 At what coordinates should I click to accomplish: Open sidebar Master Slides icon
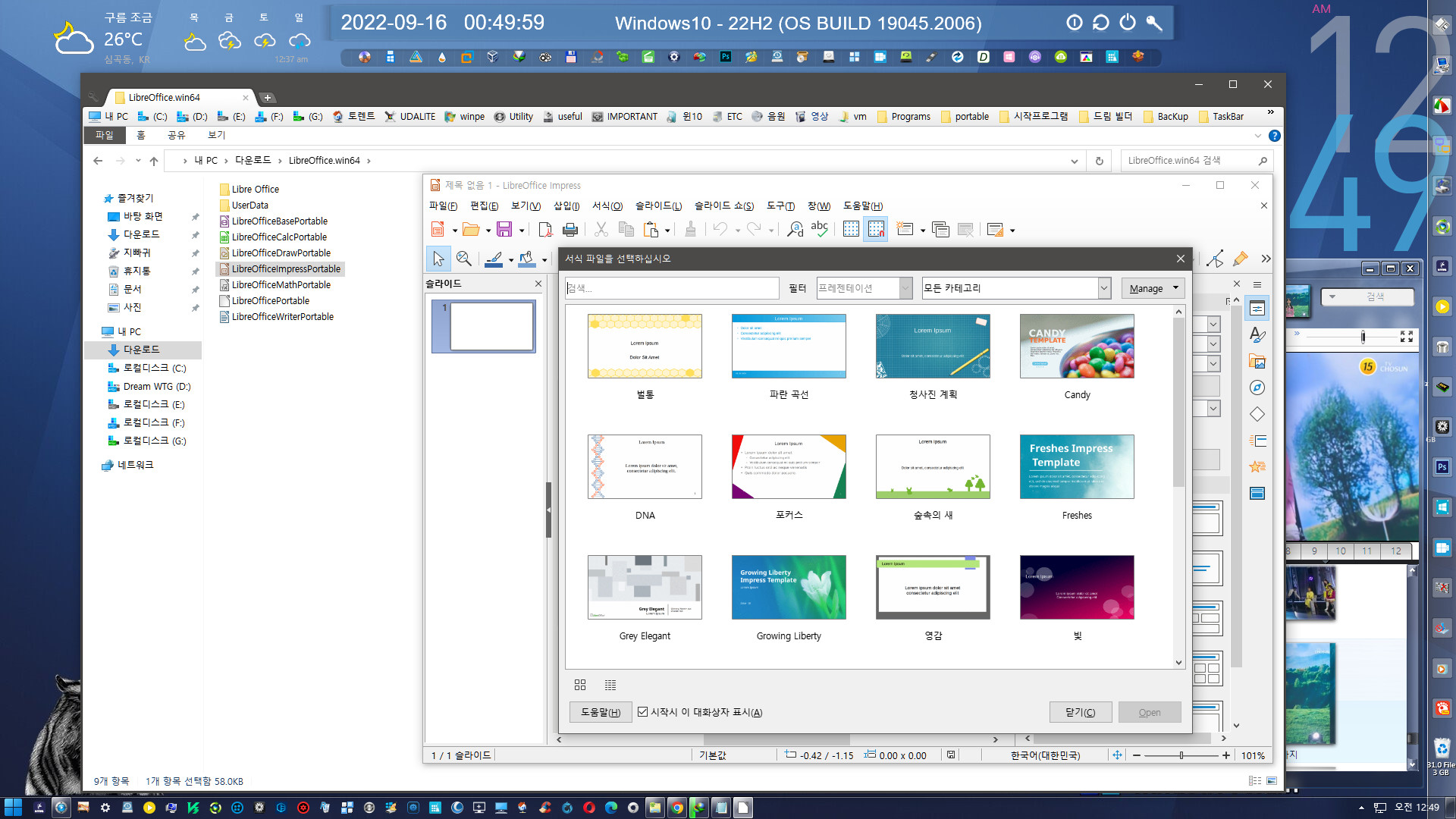1257,494
